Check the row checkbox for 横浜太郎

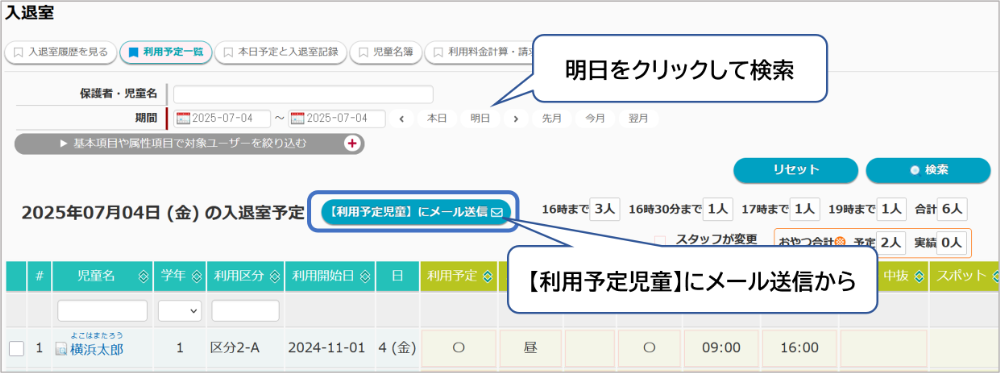pos(17,349)
